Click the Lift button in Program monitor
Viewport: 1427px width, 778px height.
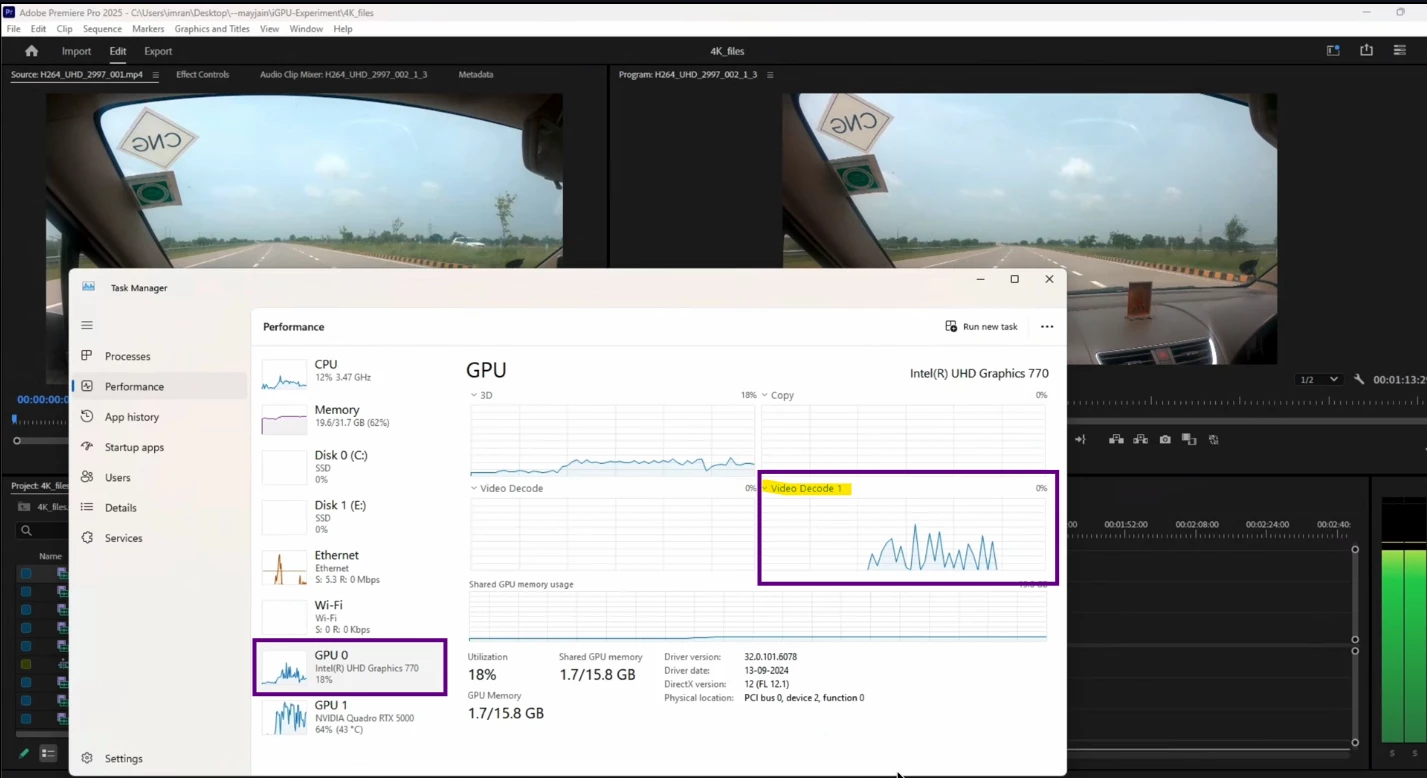click(x=1115, y=440)
